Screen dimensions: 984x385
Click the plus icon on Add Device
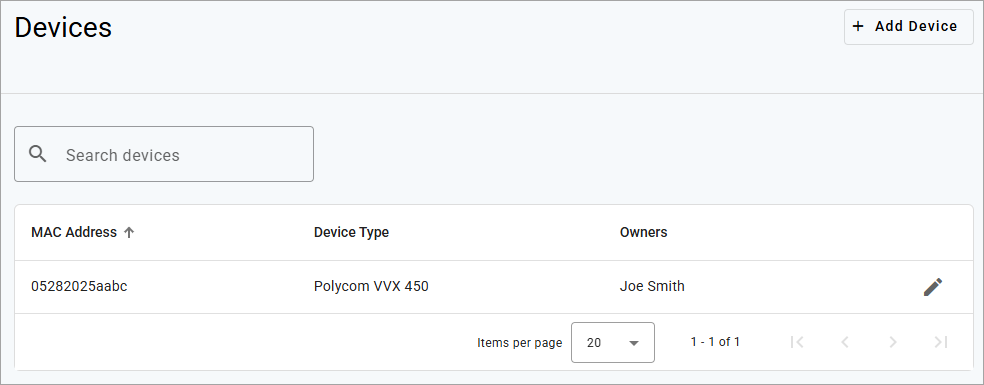[x=858, y=26]
